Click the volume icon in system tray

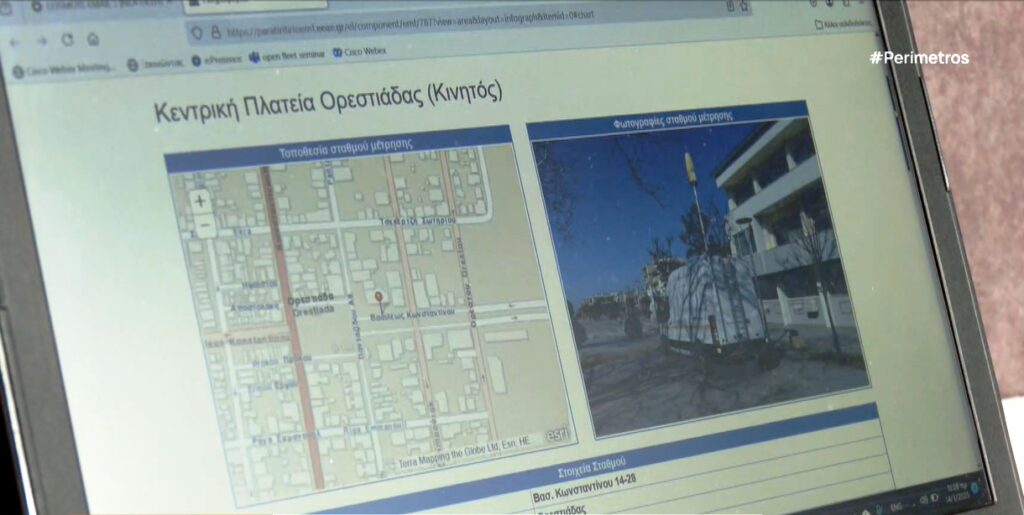pos(923,500)
